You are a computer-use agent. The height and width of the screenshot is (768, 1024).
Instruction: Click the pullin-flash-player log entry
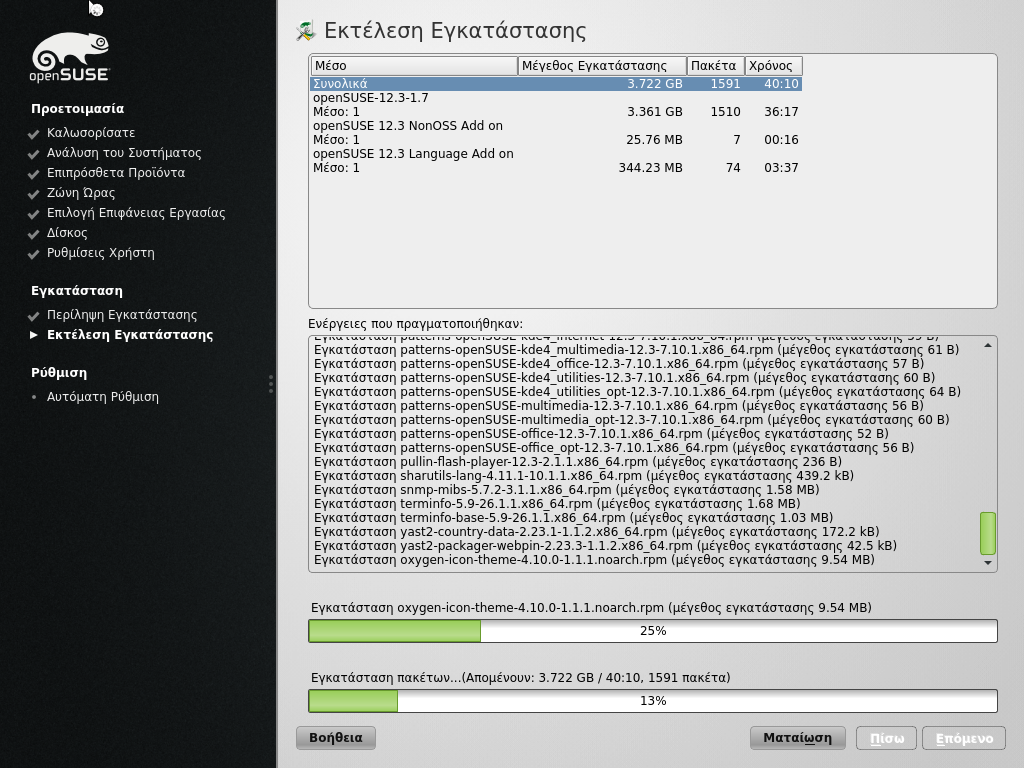pyautogui.click(x=577, y=462)
